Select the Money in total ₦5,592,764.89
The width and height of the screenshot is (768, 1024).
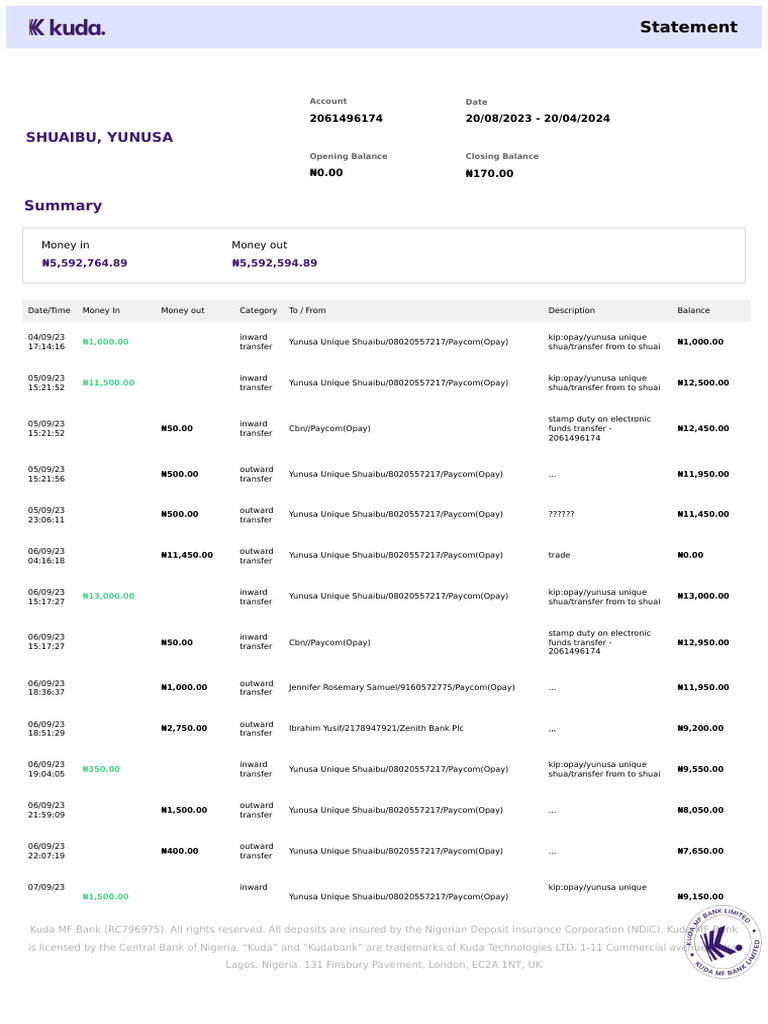pyautogui.click(x=84, y=263)
